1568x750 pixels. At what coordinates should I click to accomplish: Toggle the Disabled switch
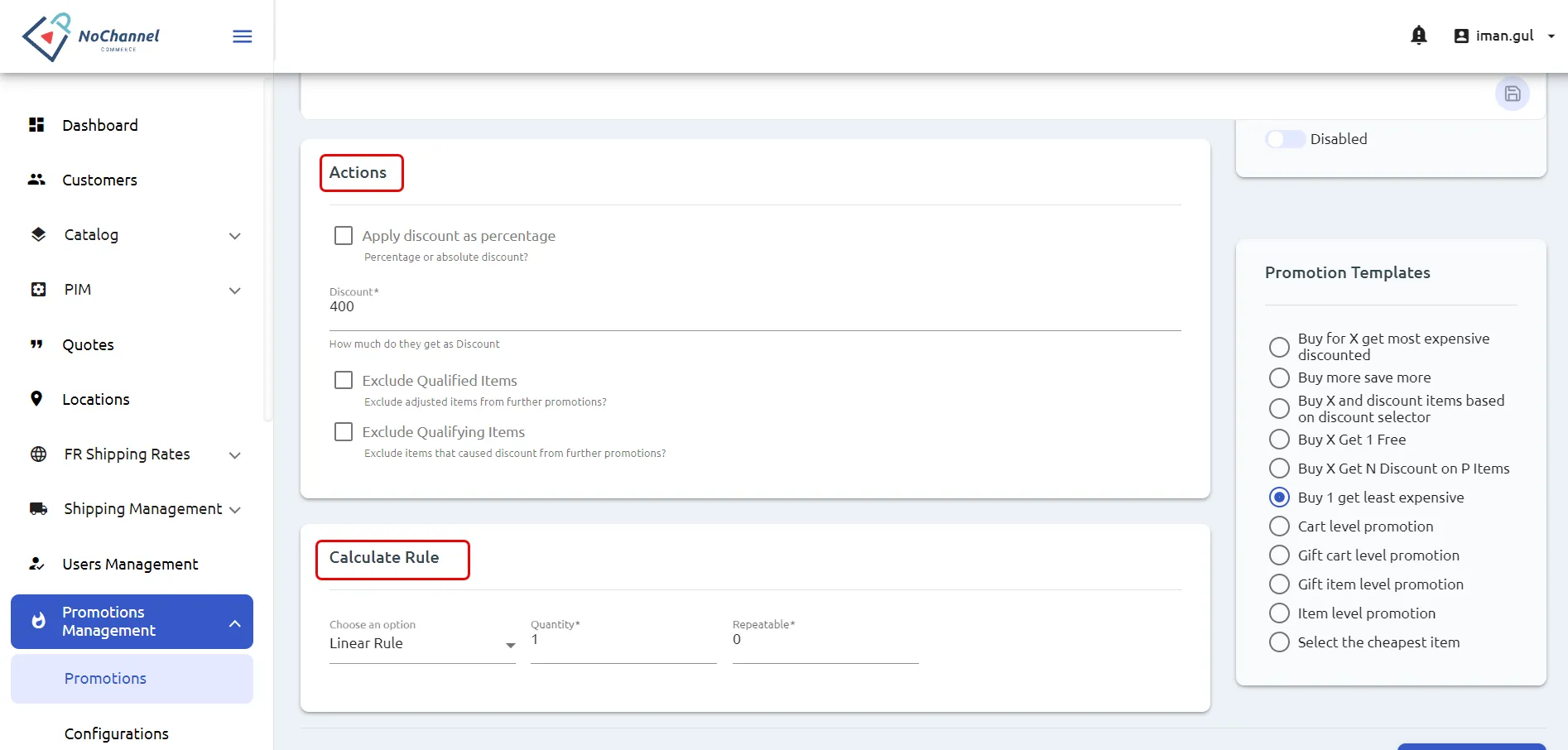pyautogui.click(x=1286, y=139)
